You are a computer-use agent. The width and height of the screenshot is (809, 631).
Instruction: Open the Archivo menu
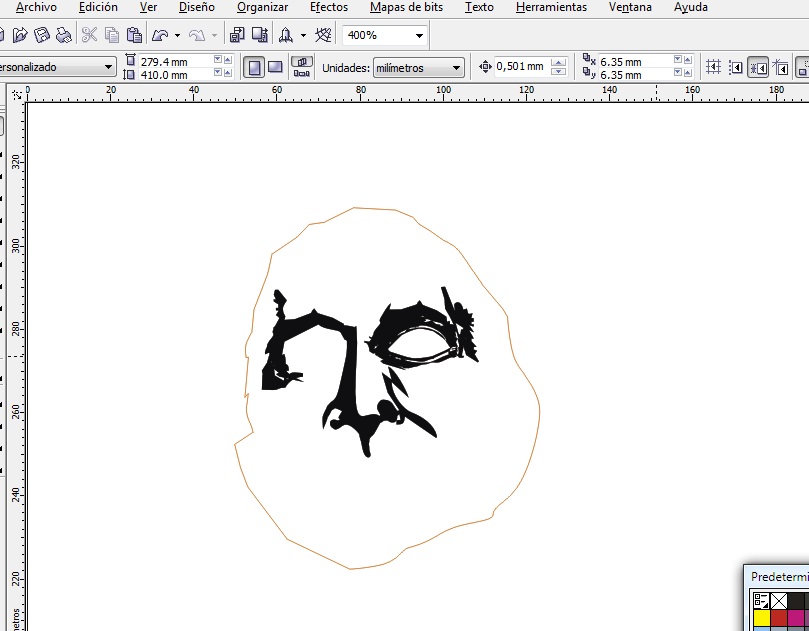click(x=37, y=7)
